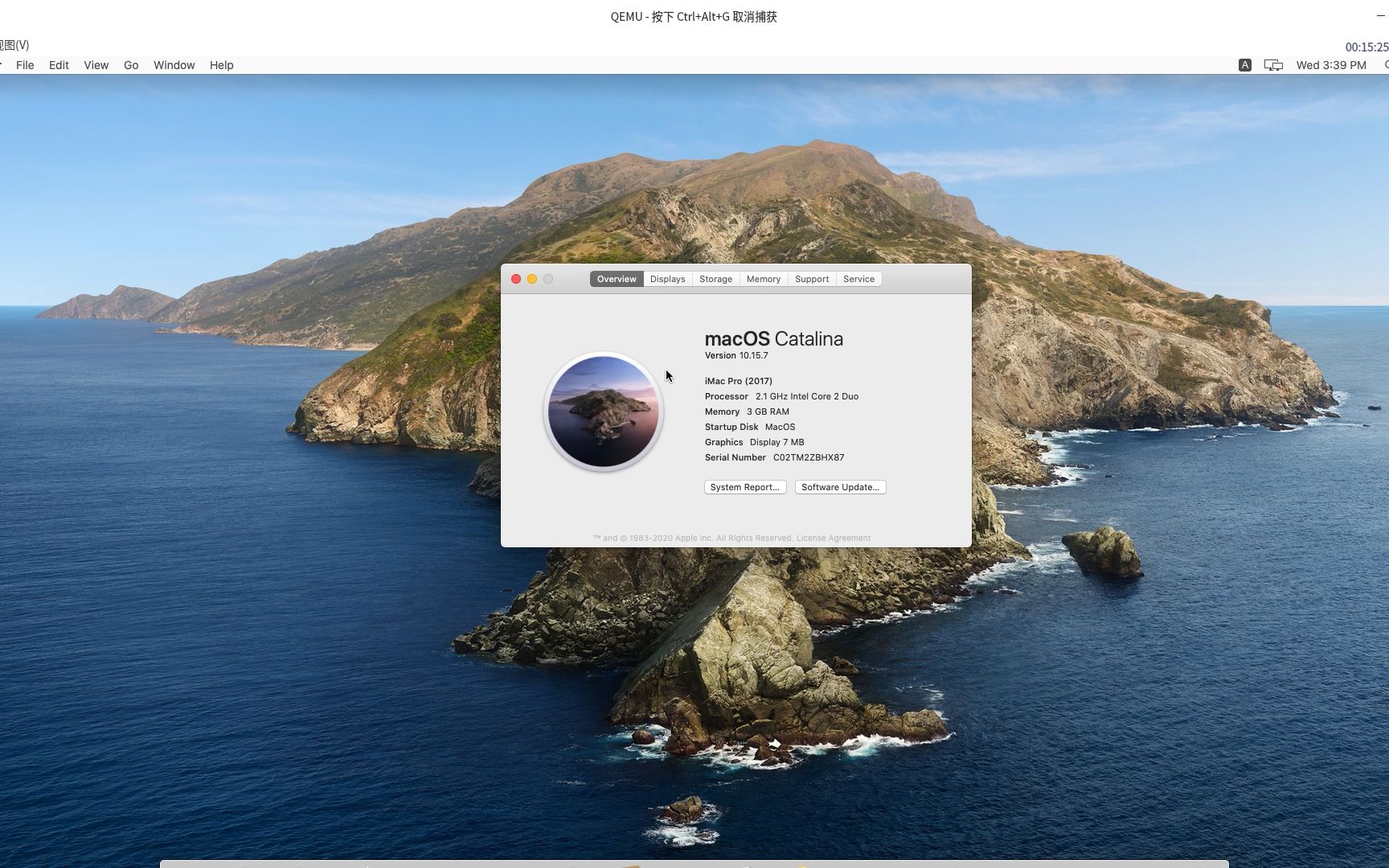Minimize the About This Mac window

[532, 279]
